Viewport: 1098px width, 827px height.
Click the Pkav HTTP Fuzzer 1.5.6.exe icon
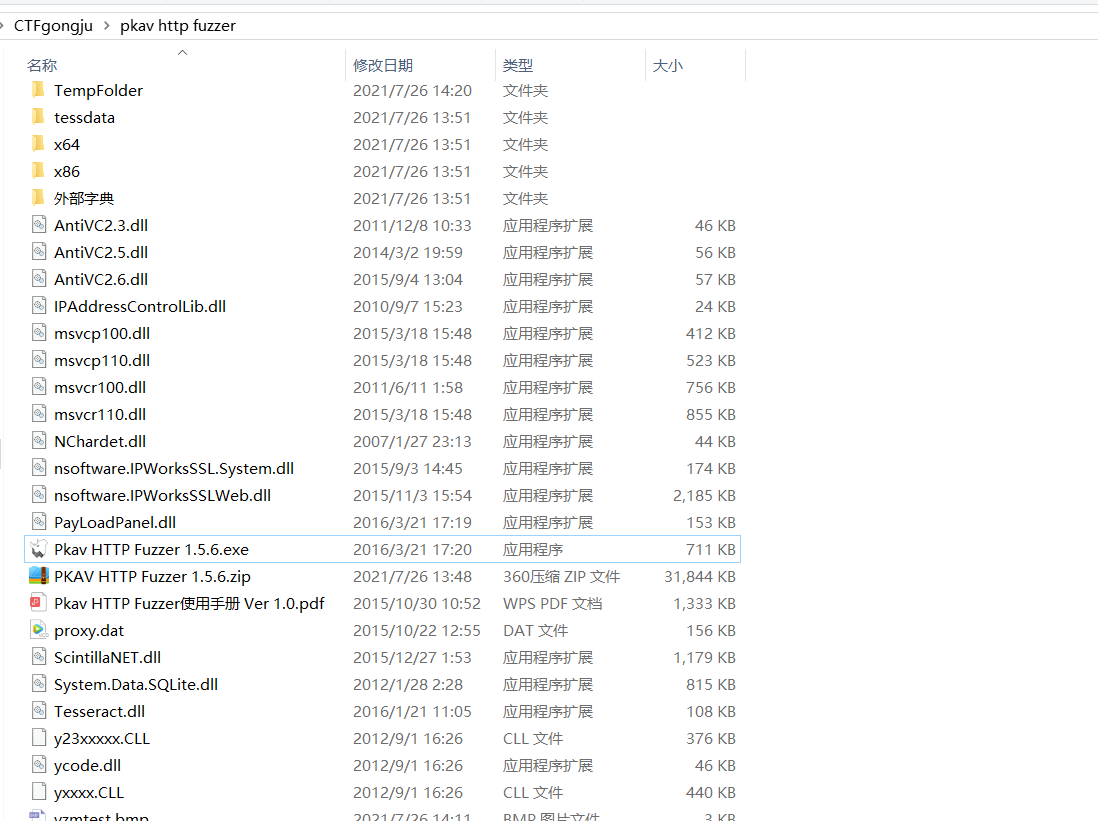(x=39, y=549)
